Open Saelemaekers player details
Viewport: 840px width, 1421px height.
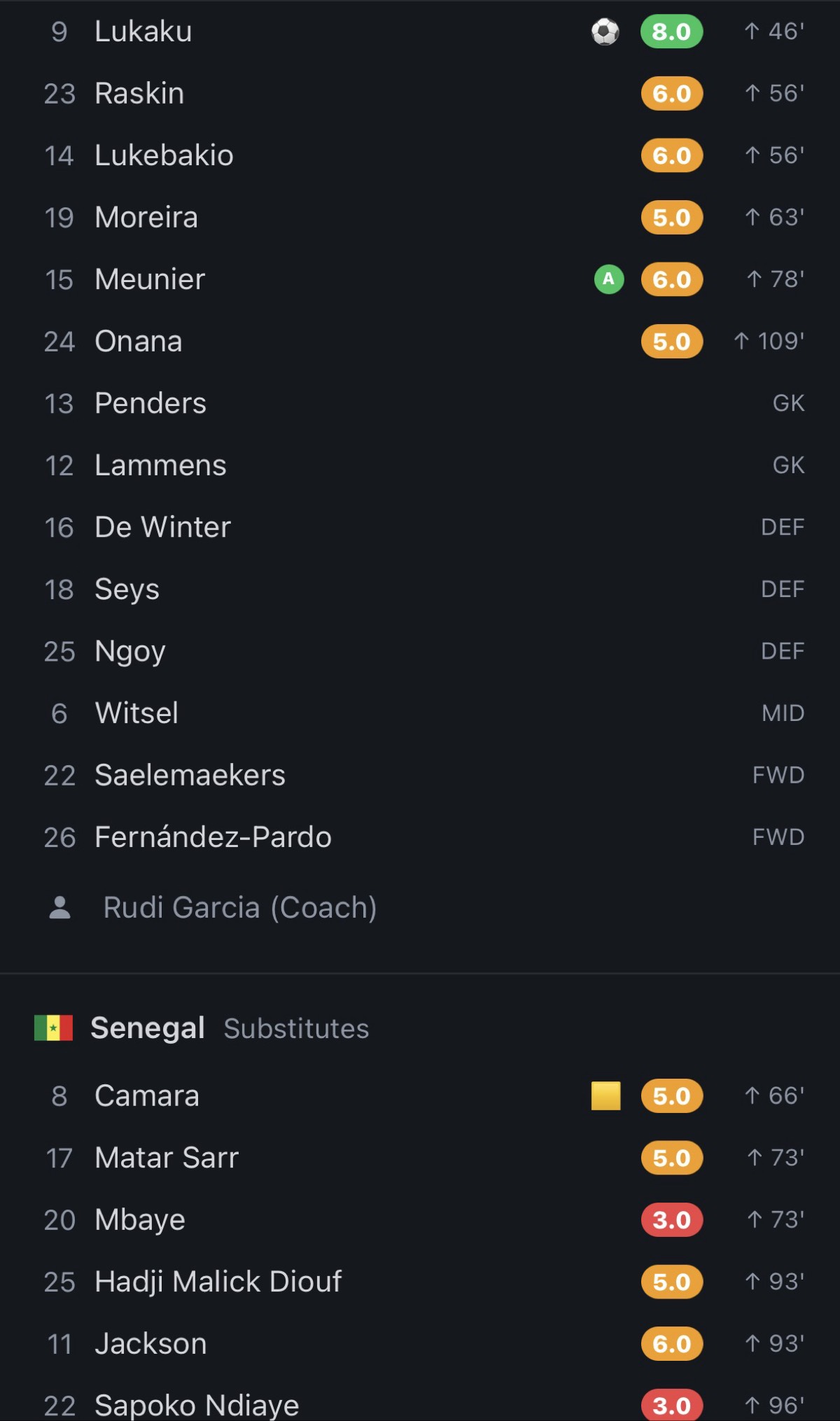coord(420,775)
